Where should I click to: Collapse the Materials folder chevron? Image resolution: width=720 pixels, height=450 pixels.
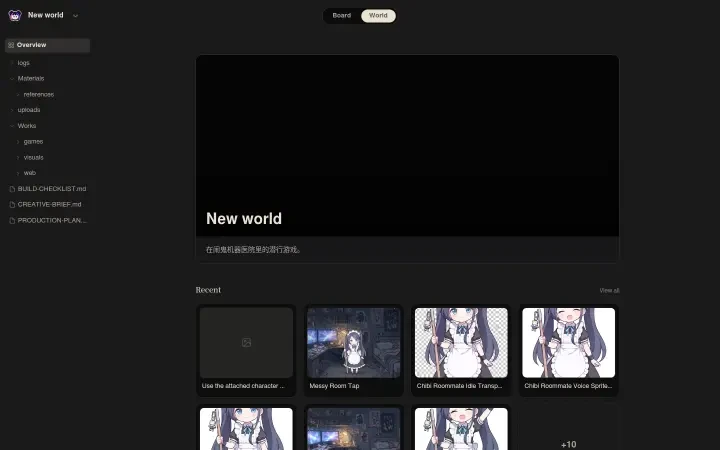pyautogui.click(x=12, y=79)
